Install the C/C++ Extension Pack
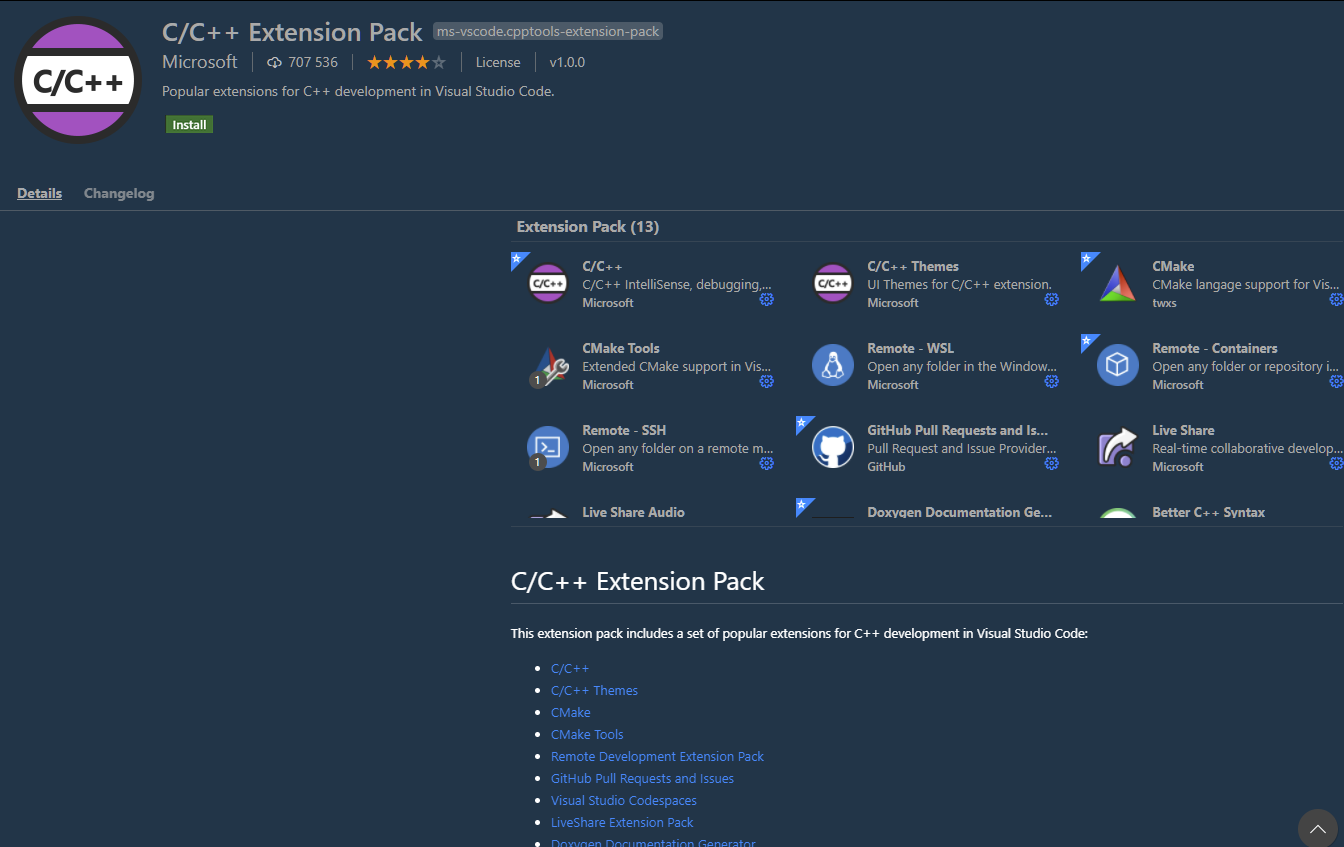 [189, 125]
